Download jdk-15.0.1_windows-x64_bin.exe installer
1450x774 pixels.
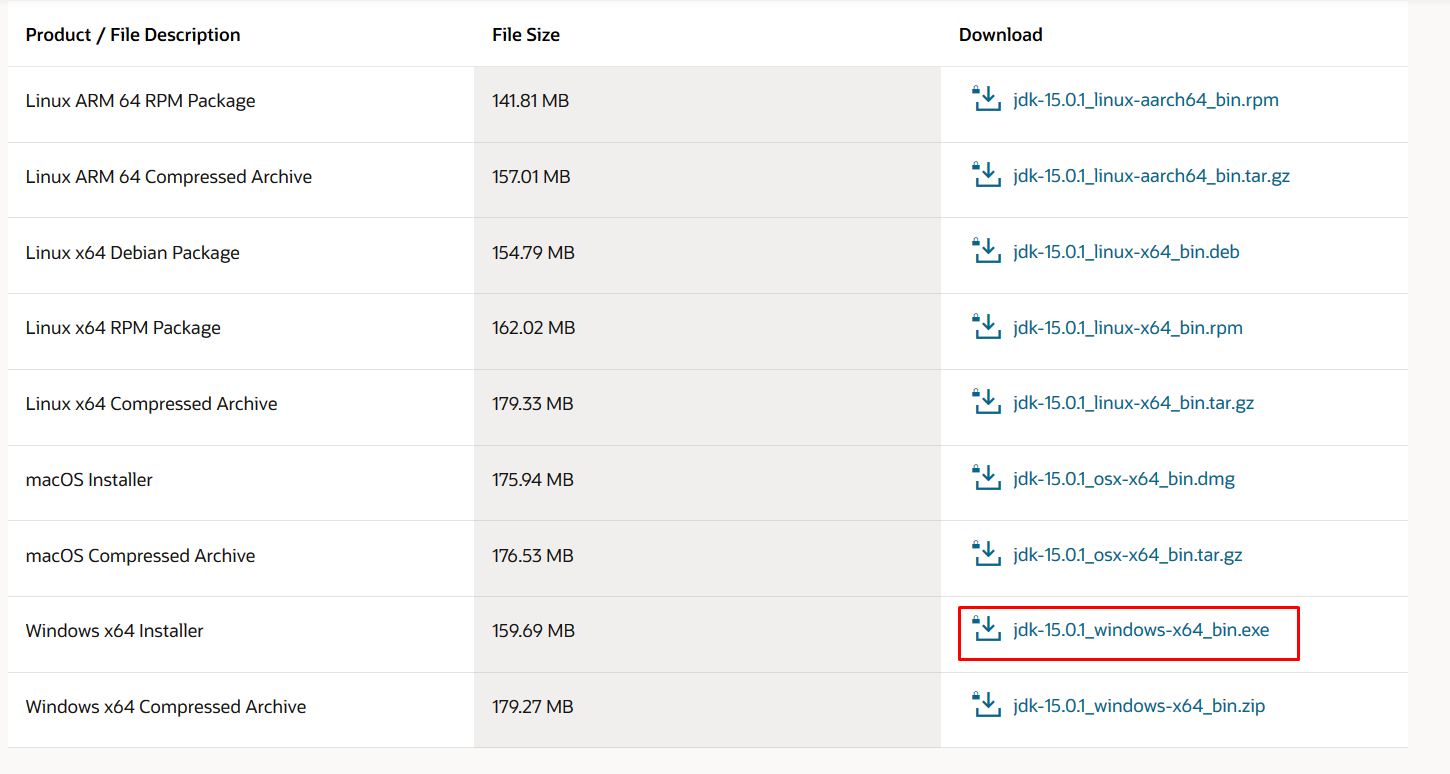(x=1141, y=630)
